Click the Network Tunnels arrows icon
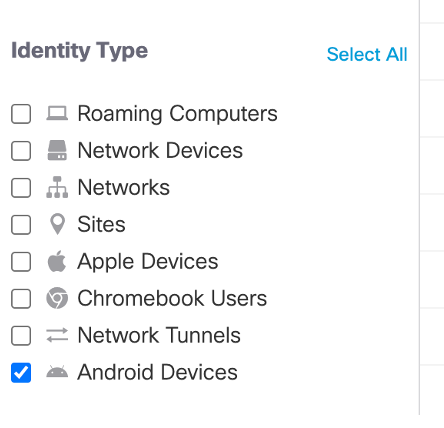Image resolution: width=444 pixels, height=428 pixels. tap(57, 335)
